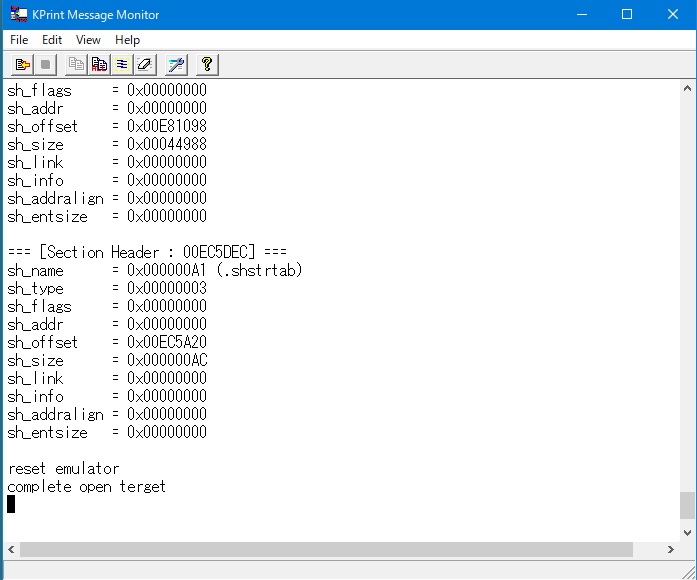Open the View menu

click(88, 40)
